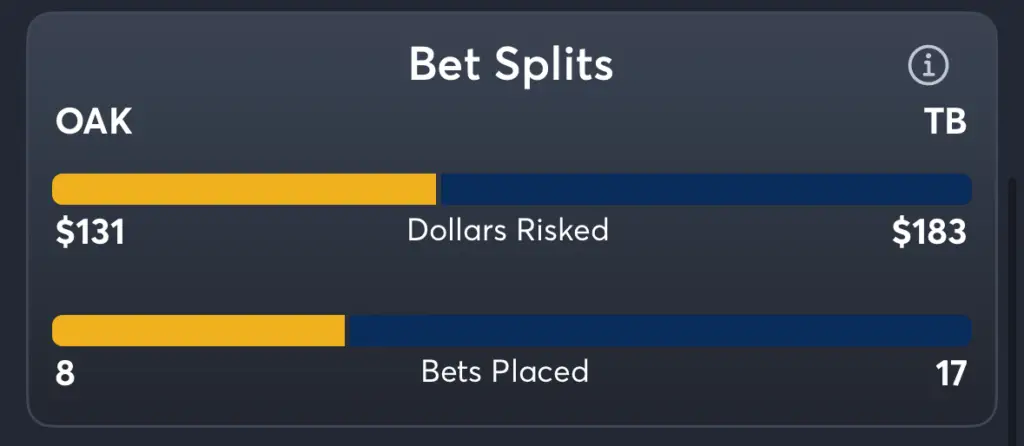Viewport: 1024px width, 446px height.
Task: Select the OAK team label
Action: [x=93, y=122]
